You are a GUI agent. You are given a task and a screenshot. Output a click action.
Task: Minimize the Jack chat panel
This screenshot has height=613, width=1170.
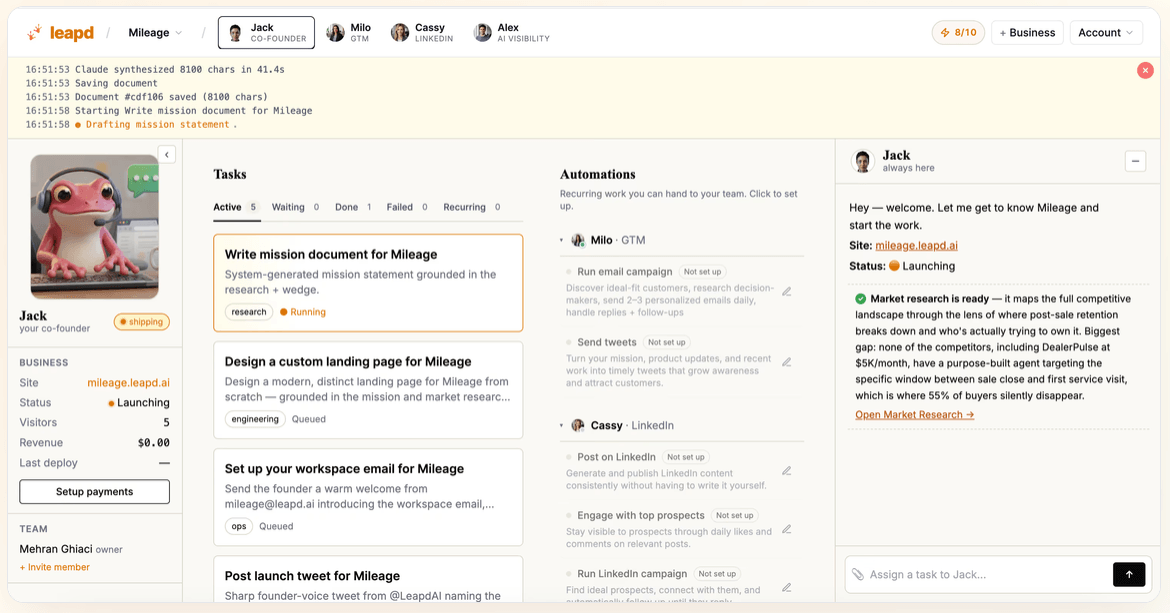1135,161
